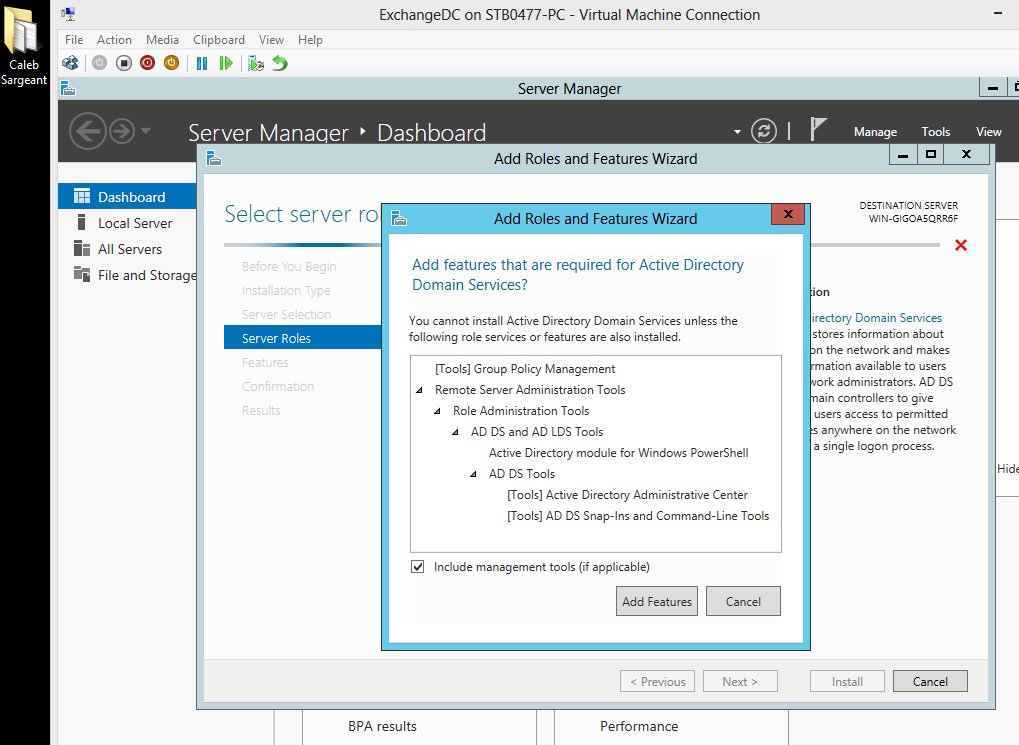The image size is (1019, 745).
Task: Click the File and Storage icon
Action: (x=82, y=274)
